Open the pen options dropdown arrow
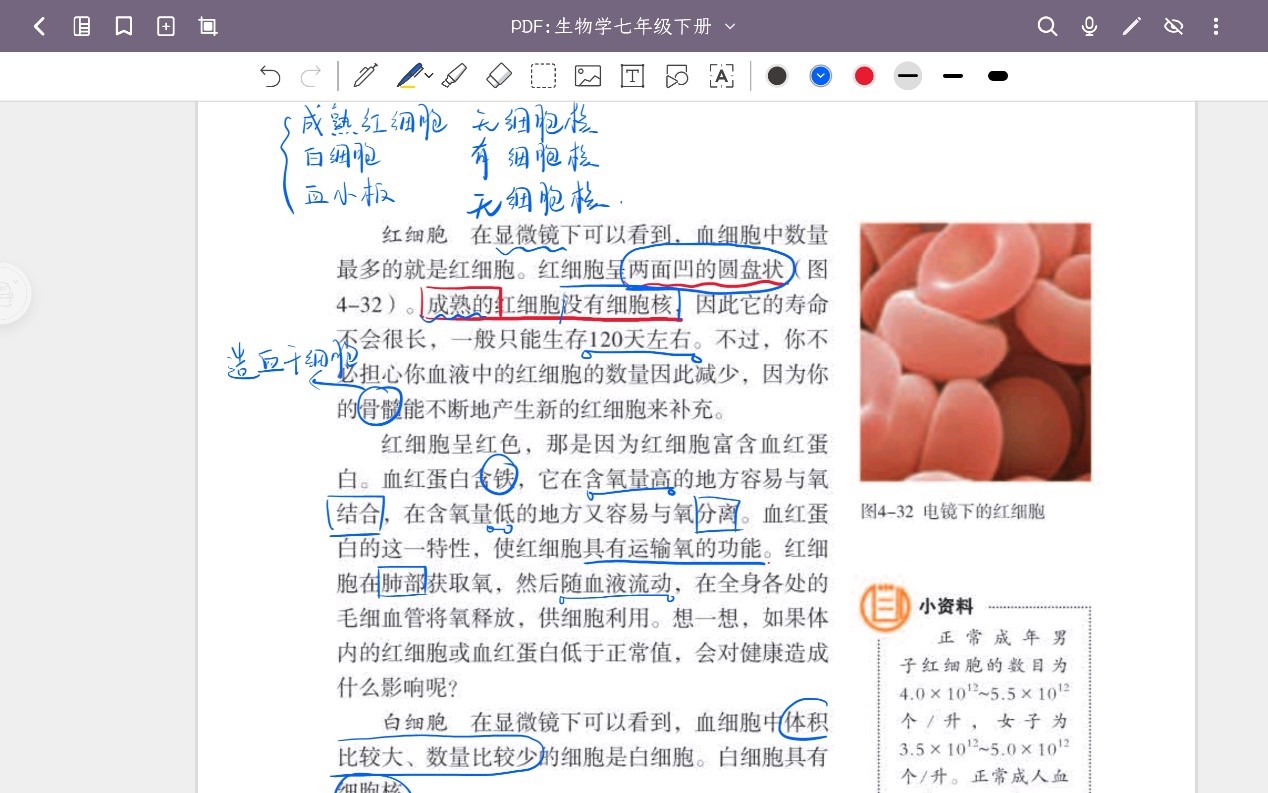Image resolution: width=1268 pixels, height=793 pixels. pos(429,76)
